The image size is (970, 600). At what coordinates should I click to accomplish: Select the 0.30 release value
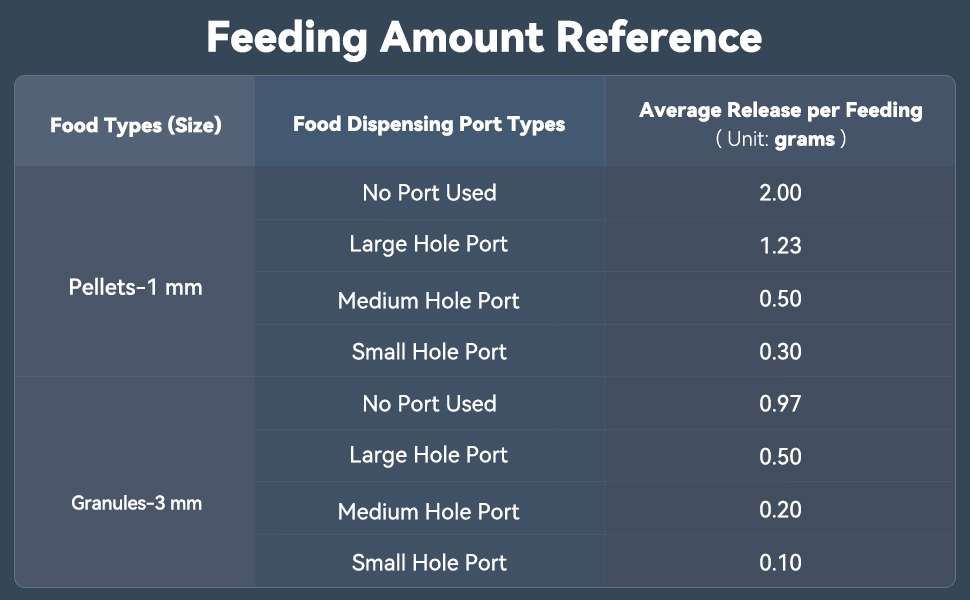coord(780,352)
